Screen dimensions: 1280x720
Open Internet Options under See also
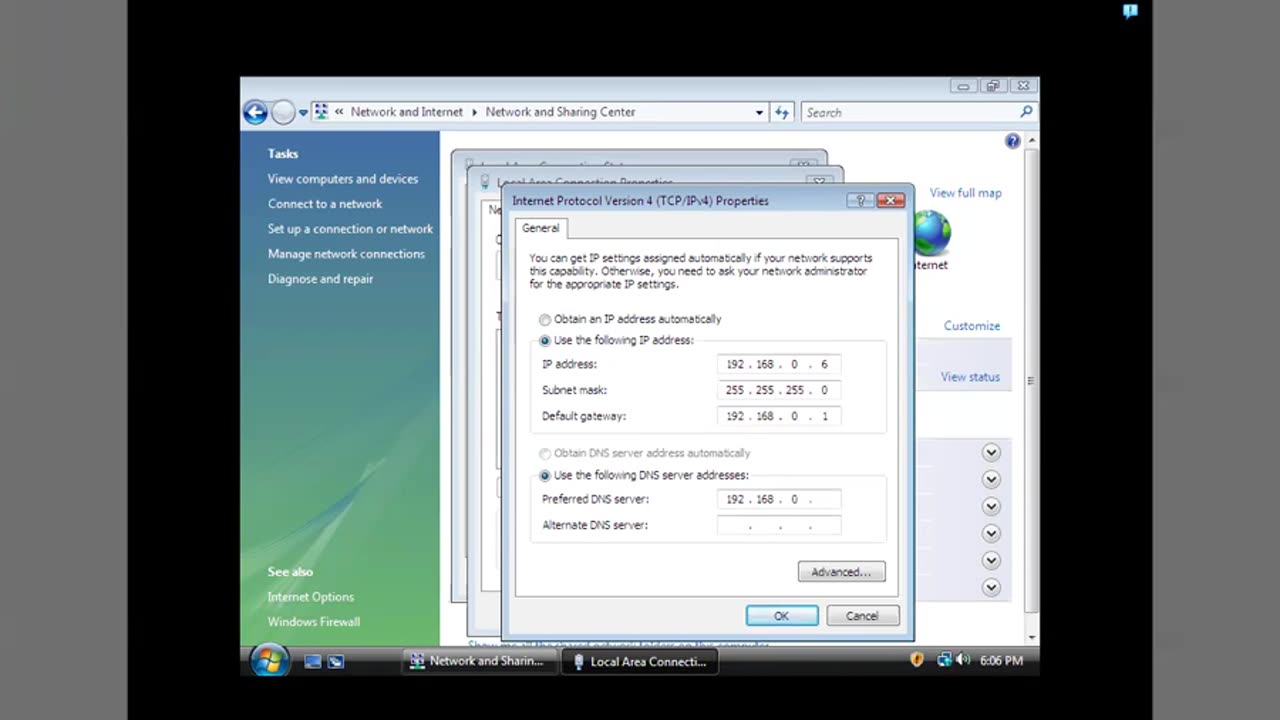(311, 597)
